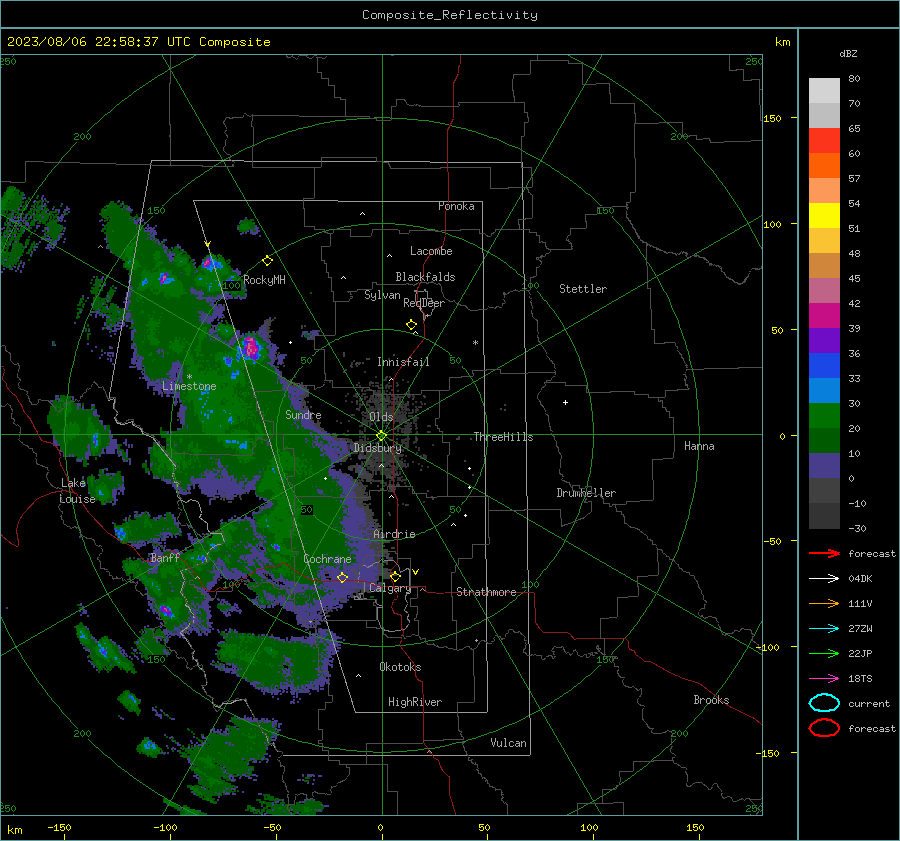Click the yellow radar-site diamond at Olds center

(381, 436)
